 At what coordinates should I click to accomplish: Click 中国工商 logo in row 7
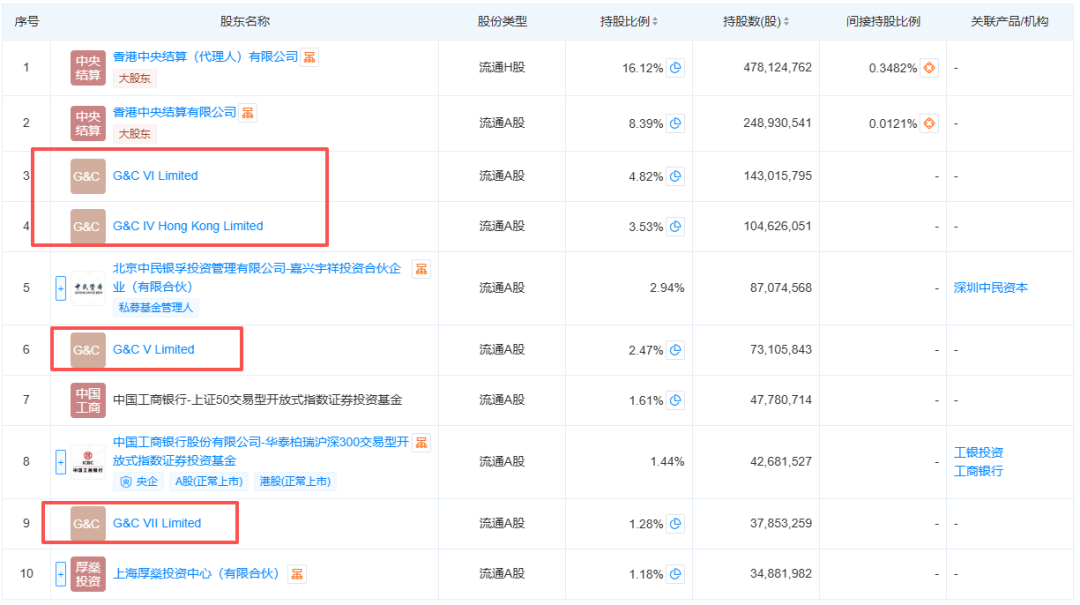(x=88, y=400)
